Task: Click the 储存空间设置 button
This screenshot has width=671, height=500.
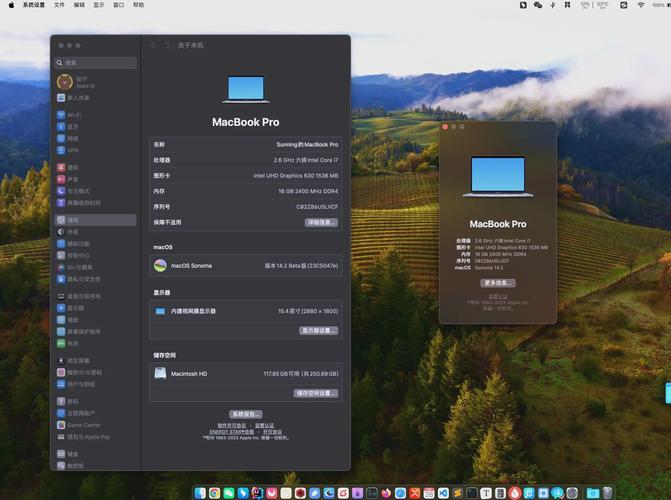Action: tap(315, 393)
